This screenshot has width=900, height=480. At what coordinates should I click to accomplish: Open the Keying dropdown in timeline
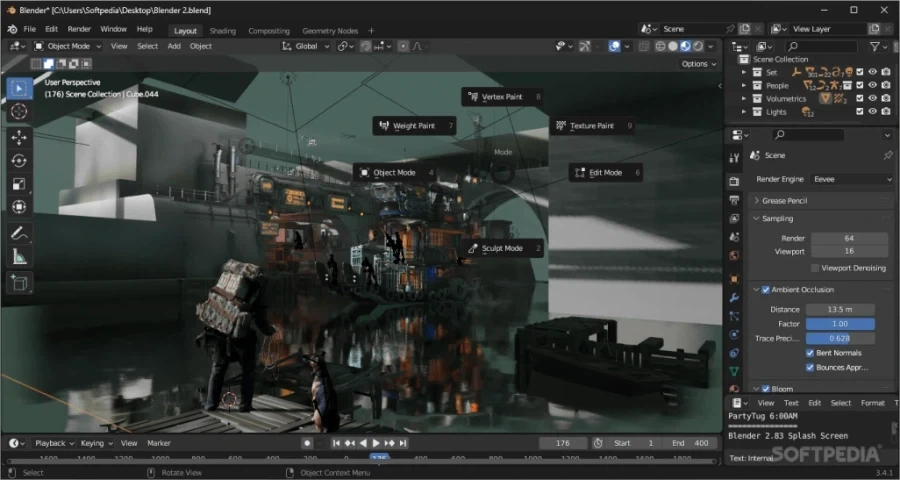tap(96, 443)
